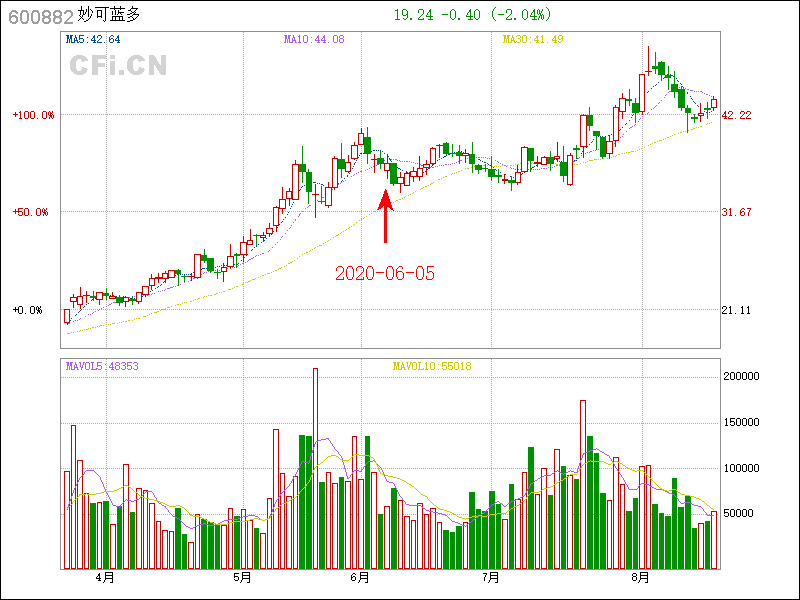The width and height of the screenshot is (800, 600).
Task: Click the MAVOL5:48353 volume label
Action: pyautogui.click(x=102, y=367)
